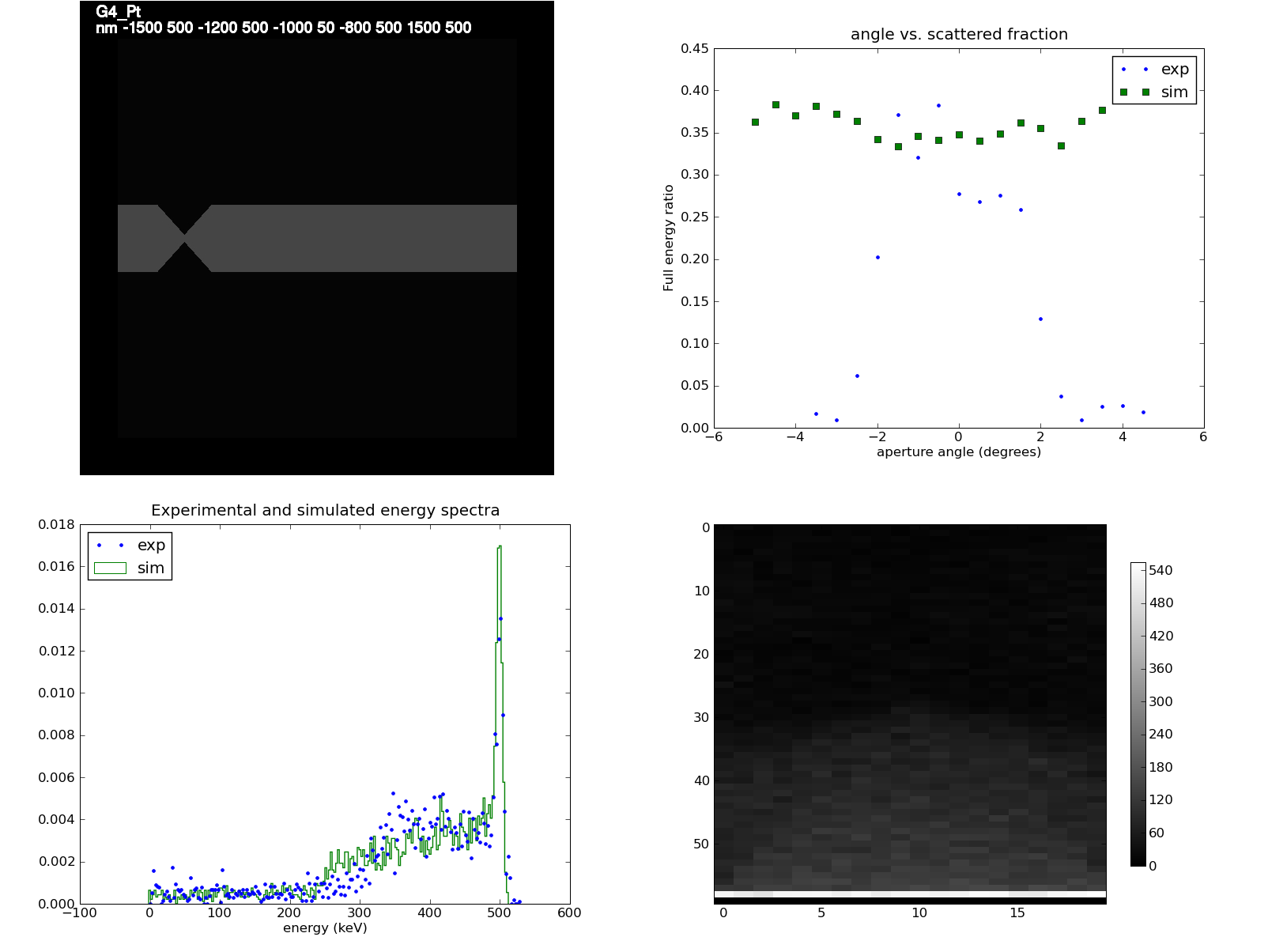The height and width of the screenshot is (952, 1268).
Task: Click the 540 colorbar tick label
Action: 1161,570
